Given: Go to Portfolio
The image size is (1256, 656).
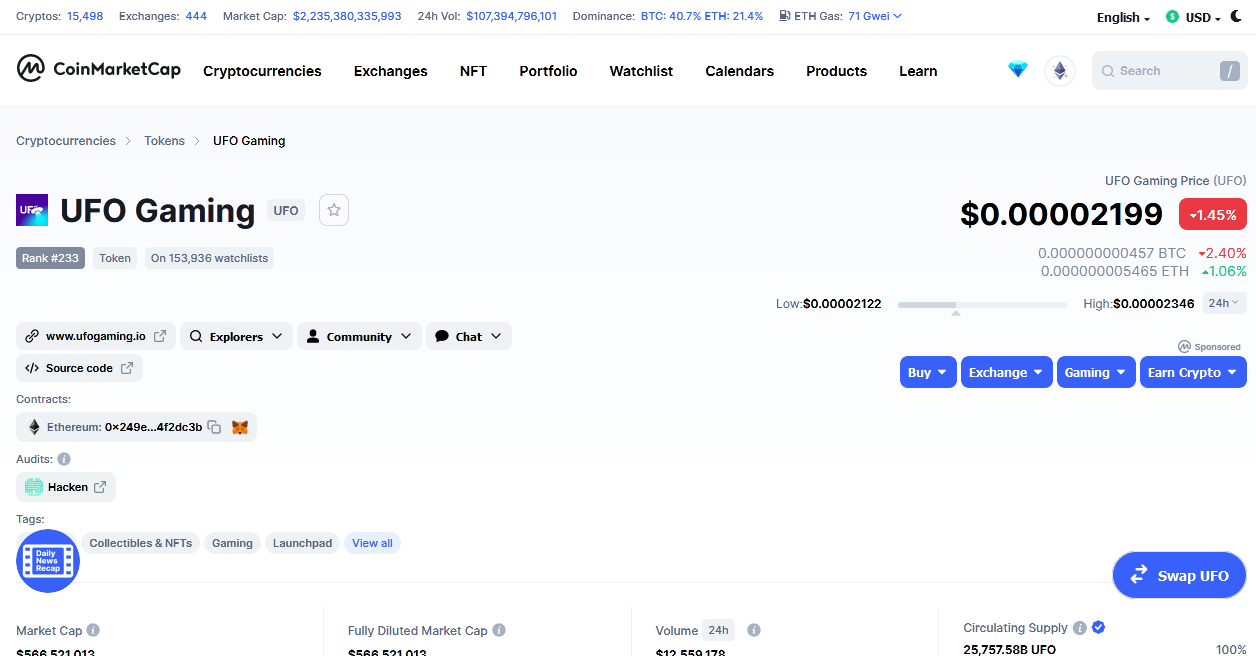Looking at the screenshot, I should point(548,71).
